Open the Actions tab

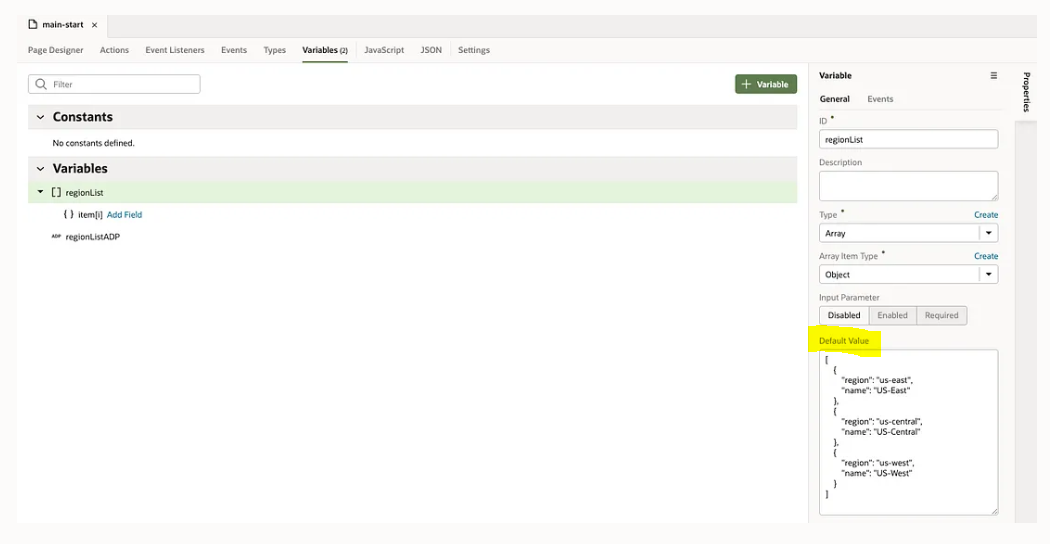[115, 50]
